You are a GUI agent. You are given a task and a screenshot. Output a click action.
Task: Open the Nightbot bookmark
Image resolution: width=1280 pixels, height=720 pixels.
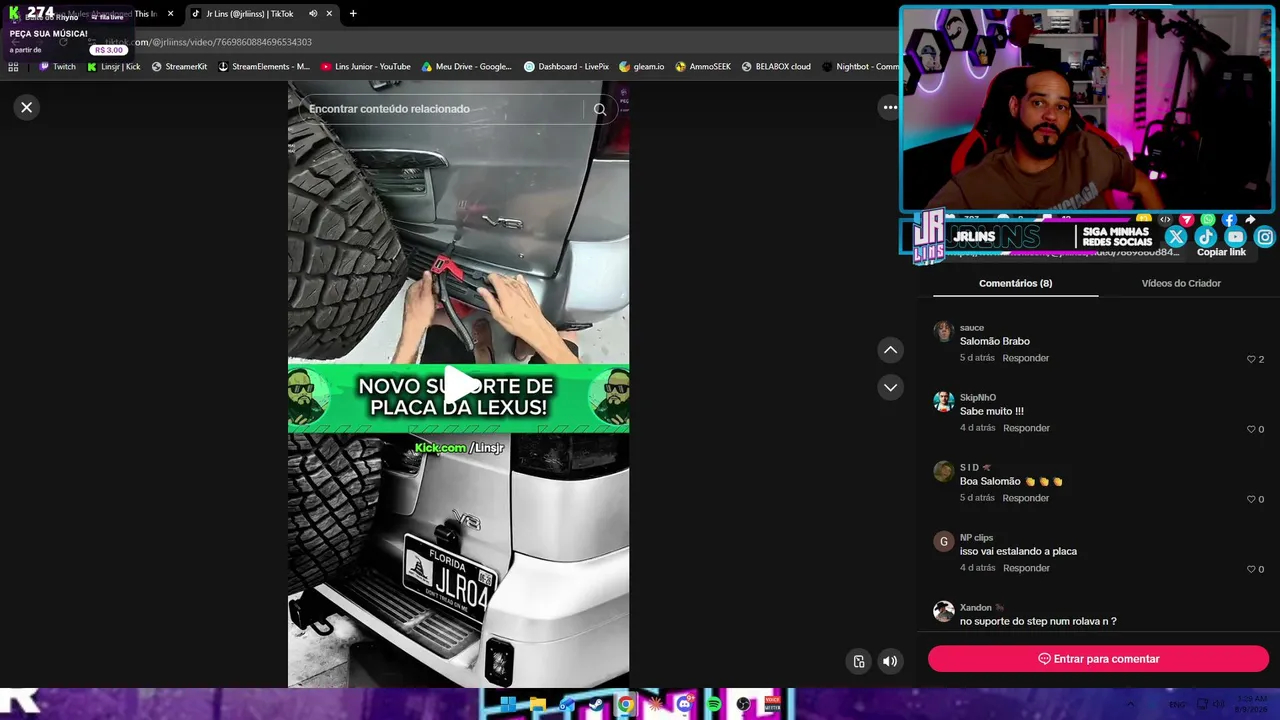click(860, 67)
